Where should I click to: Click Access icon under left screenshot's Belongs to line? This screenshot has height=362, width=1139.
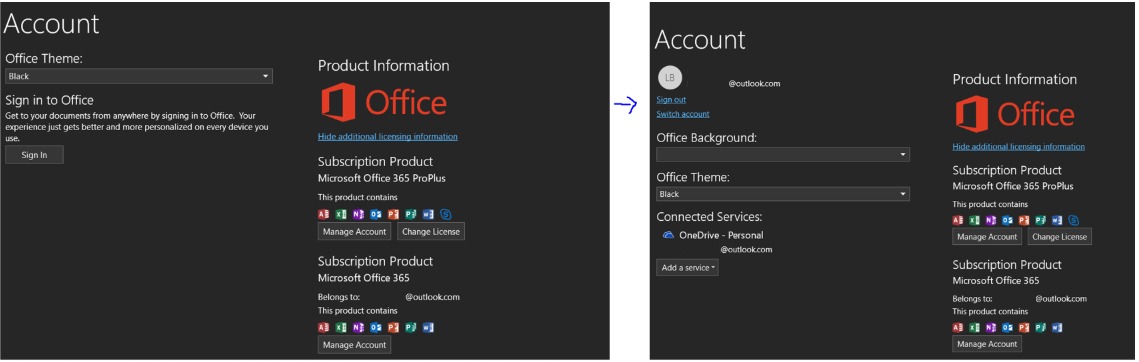(323, 328)
